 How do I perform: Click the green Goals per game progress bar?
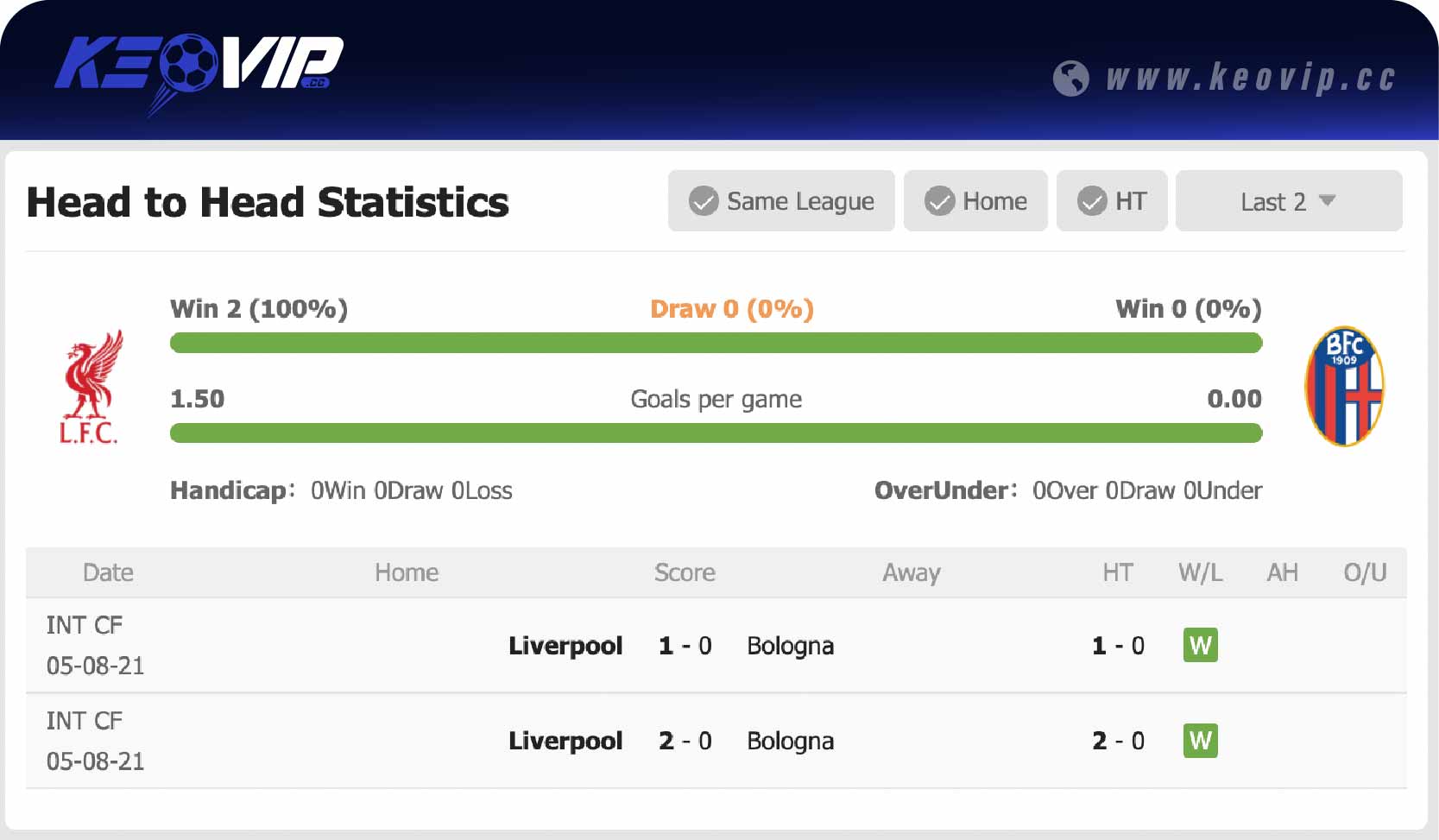click(x=715, y=433)
